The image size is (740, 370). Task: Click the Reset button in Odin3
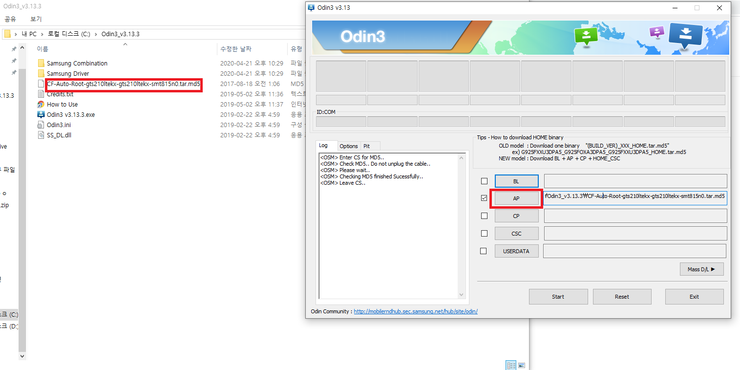coord(622,297)
